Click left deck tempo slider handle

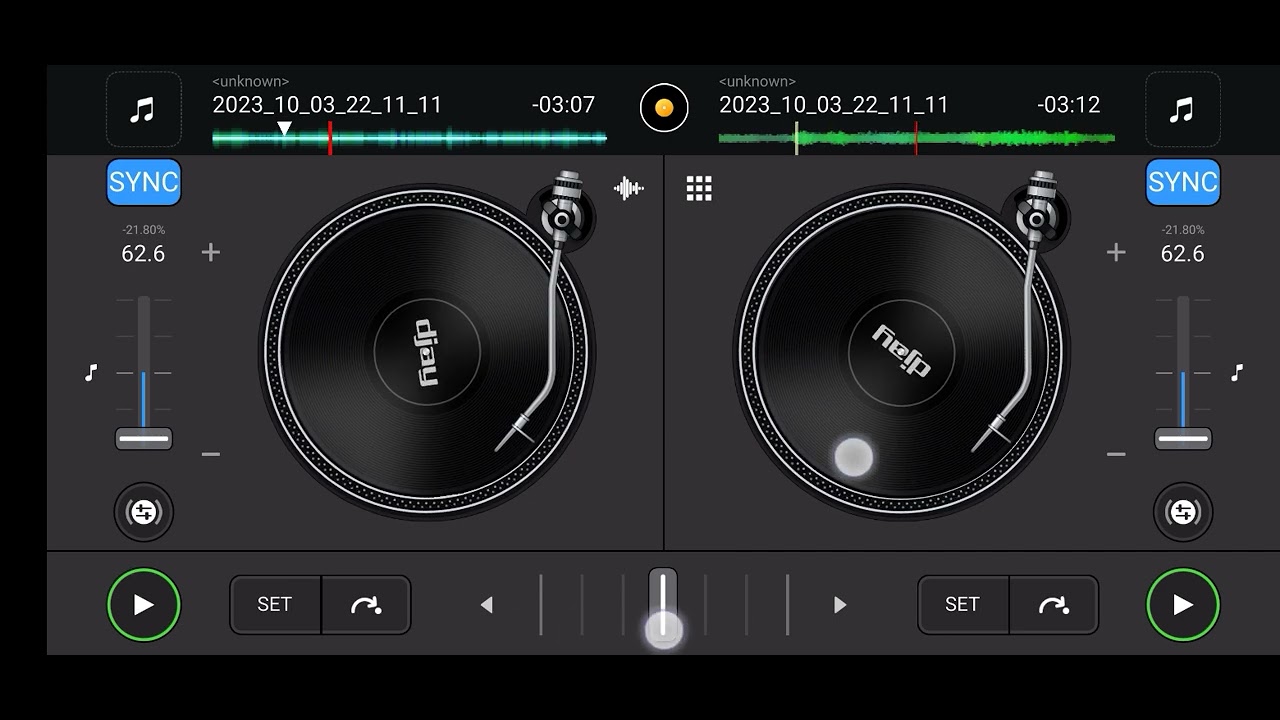coord(144,438)
